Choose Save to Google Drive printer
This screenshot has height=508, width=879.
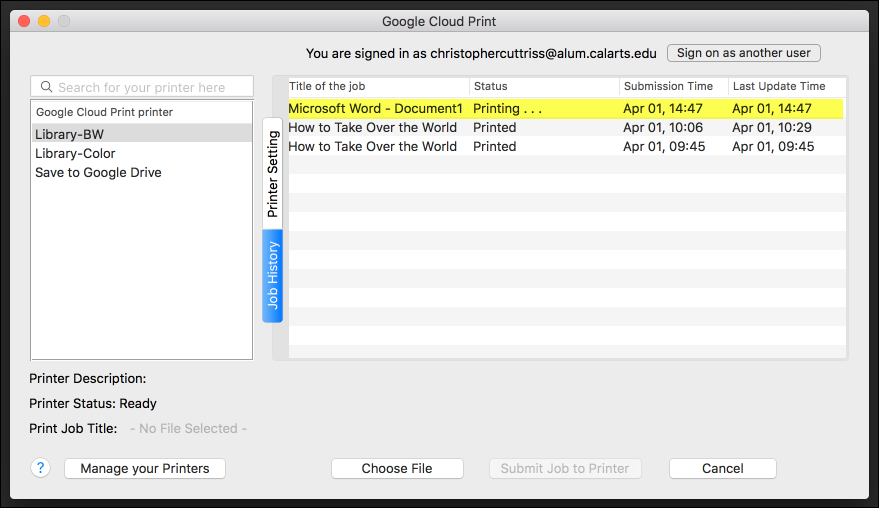[141, 172]
